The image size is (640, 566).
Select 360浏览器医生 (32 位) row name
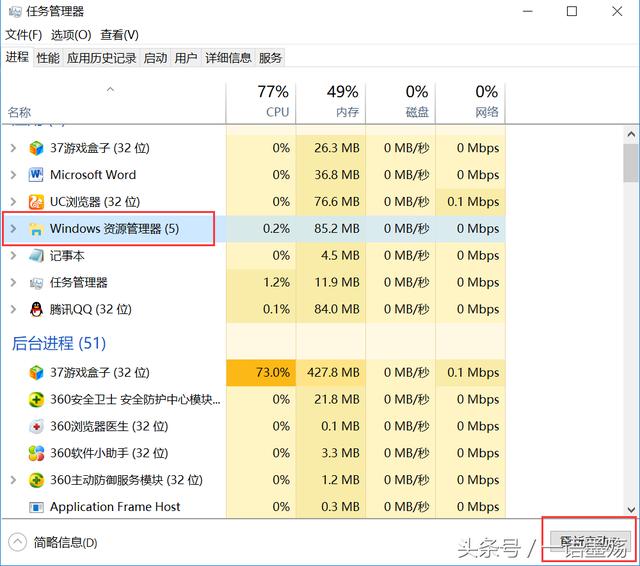coord(109,426)
